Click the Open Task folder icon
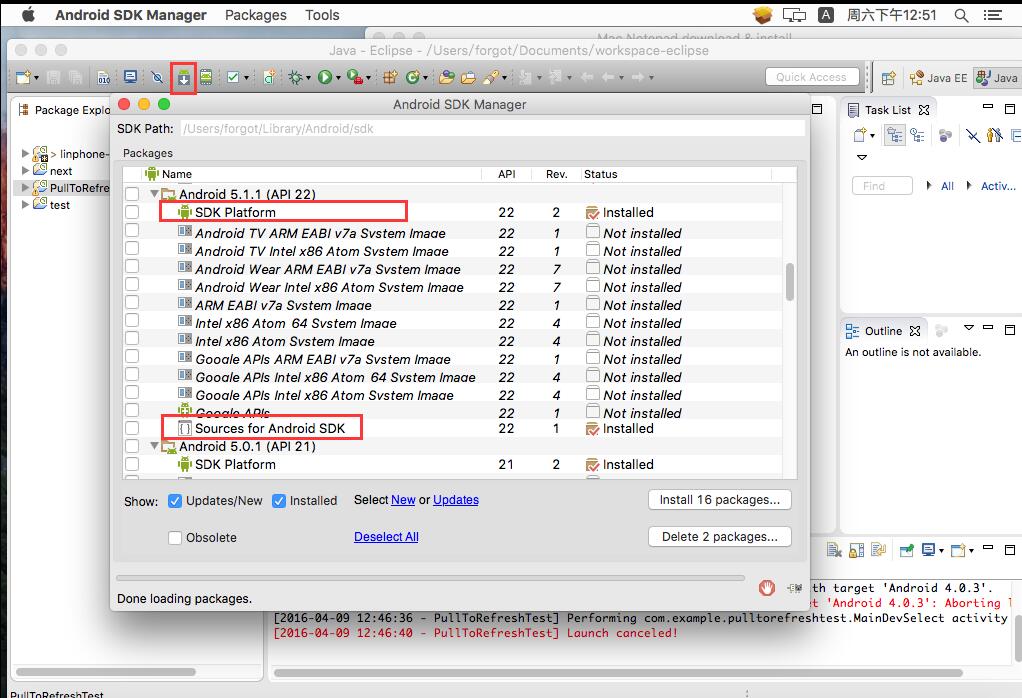This screenshot has width=1022, height=698. (468, 78)
